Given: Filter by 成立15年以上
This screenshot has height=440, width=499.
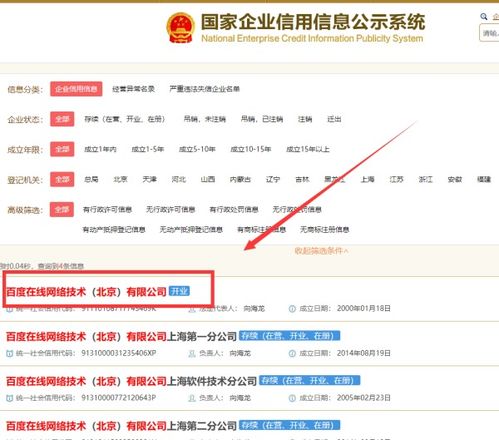Looking at the screenshot, I should (x=308, y=149).
